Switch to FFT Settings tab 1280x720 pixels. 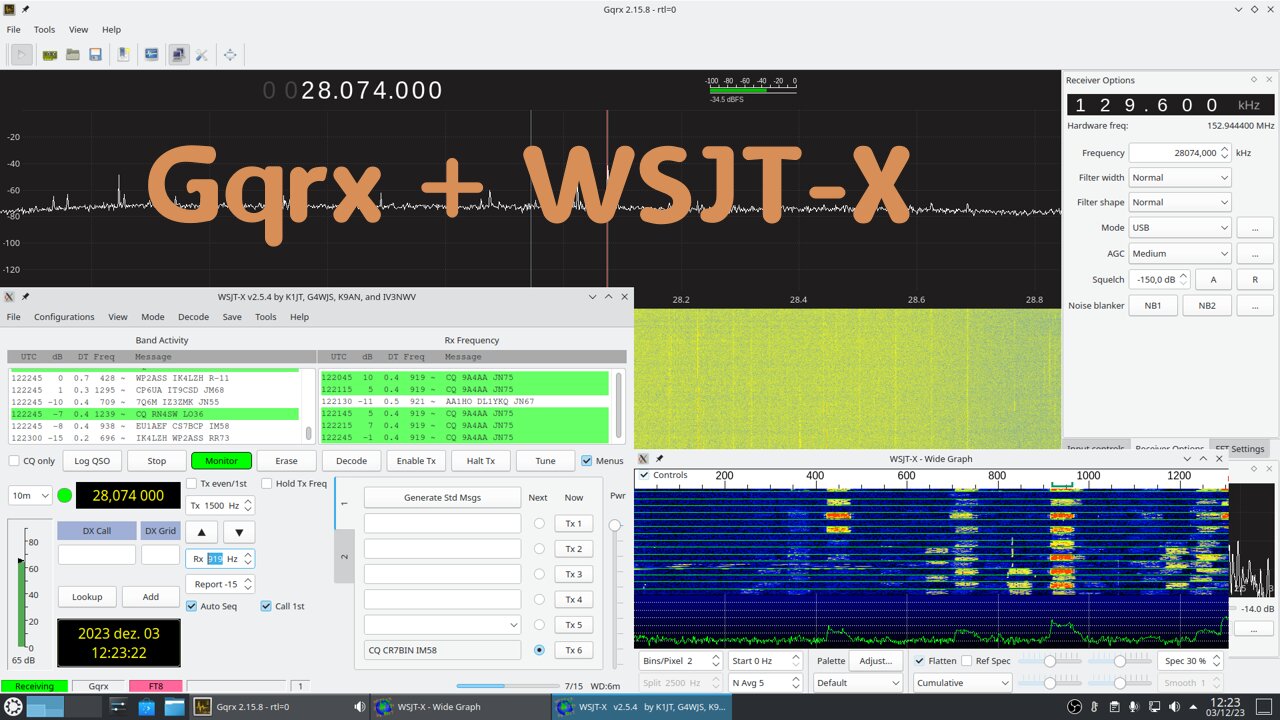click(x=1240, y=449)
